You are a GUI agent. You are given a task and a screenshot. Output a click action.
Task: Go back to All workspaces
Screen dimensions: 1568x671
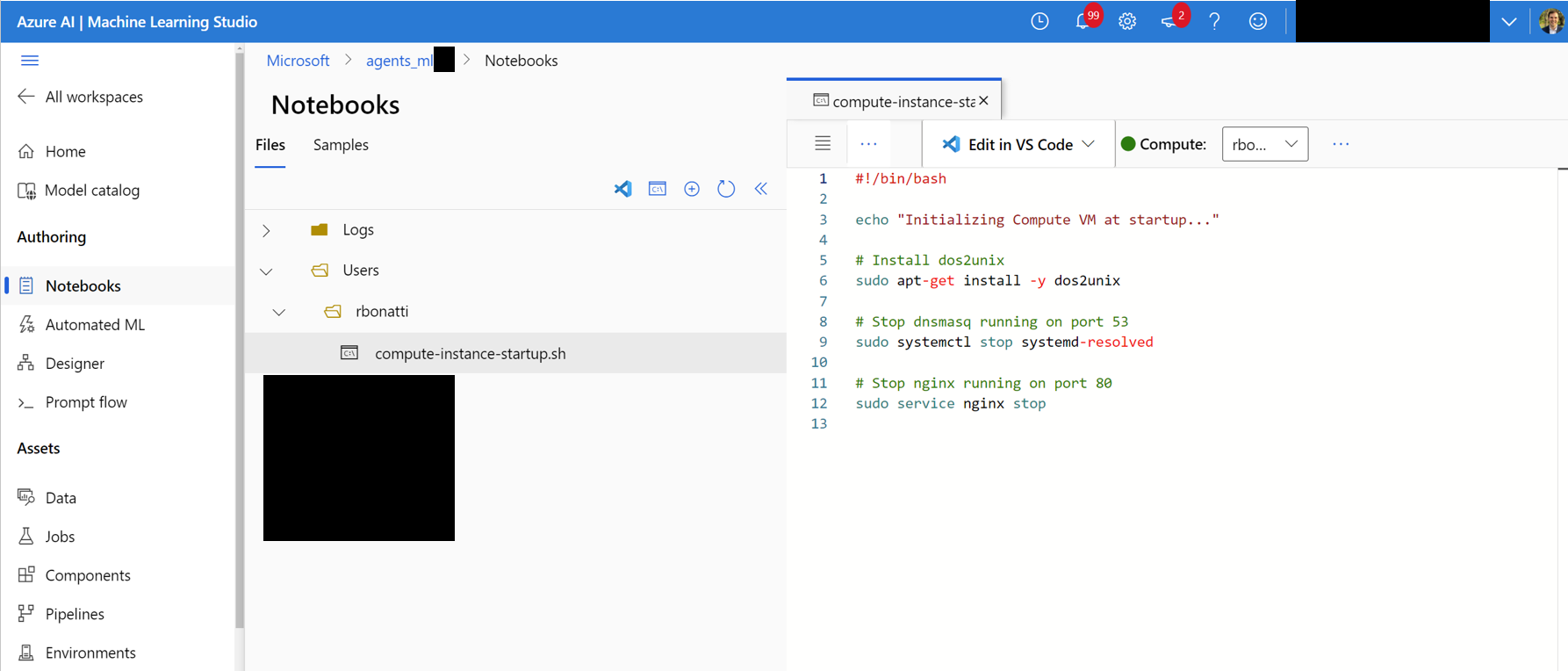pos(81,97)
